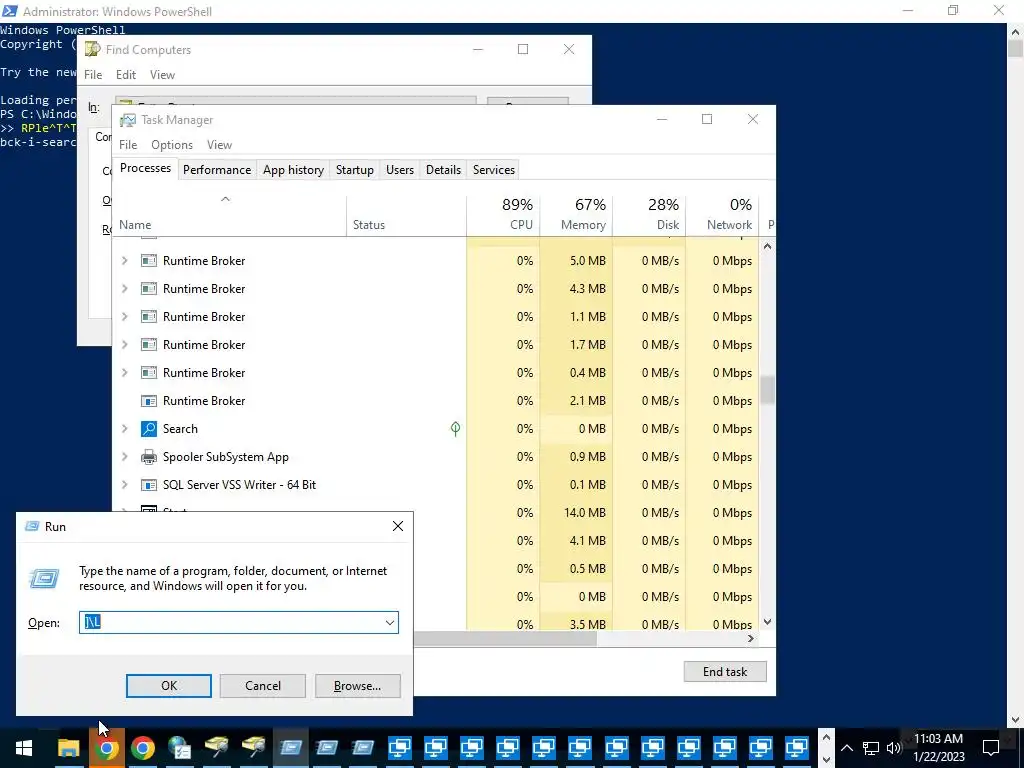Click the Run dialog title bar icon

click(32, 526)
